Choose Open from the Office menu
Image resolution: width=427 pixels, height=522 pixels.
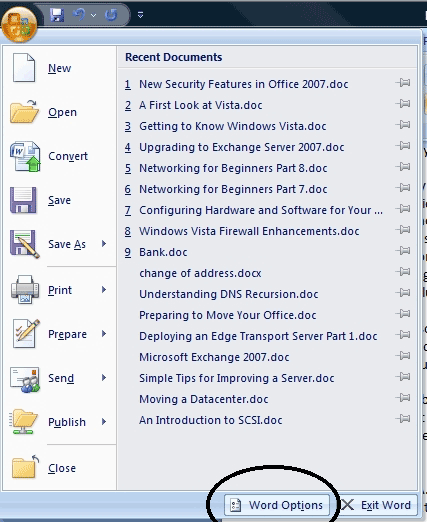coord(62,112)
